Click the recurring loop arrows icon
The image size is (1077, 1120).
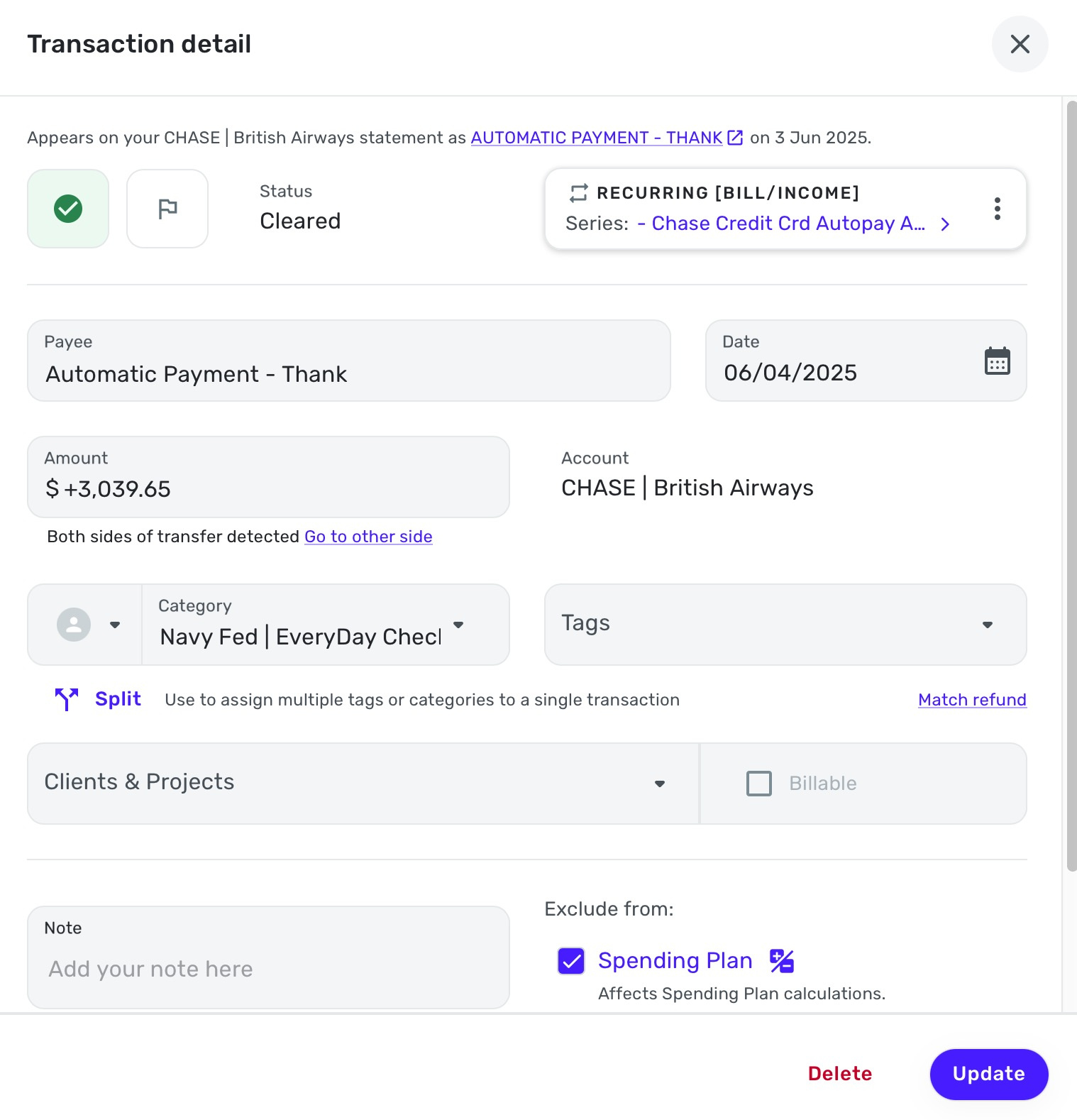coord(579,193)
